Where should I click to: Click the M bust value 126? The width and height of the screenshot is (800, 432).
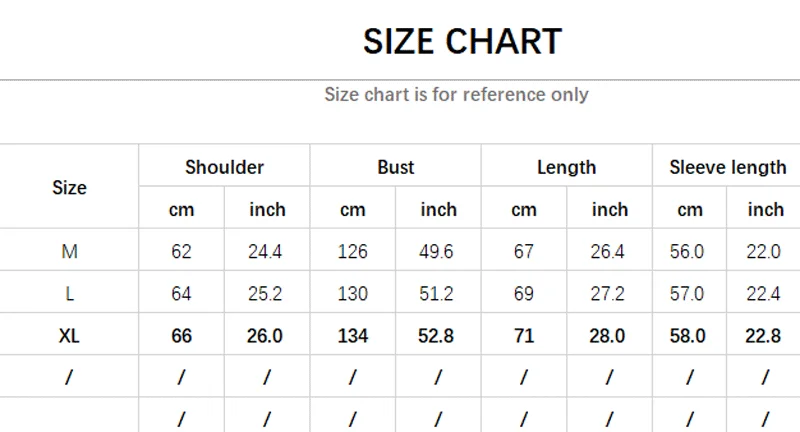(353, 252)
